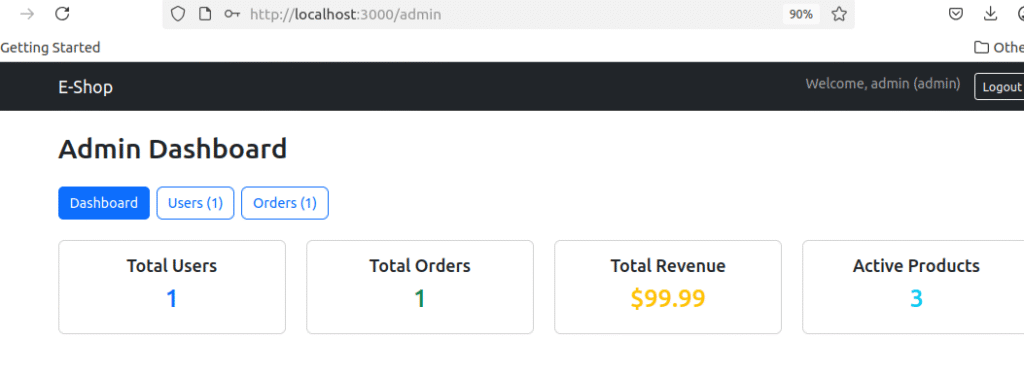Click the browser reload icon
This screenshot has height=375, width=1024.
click(x=62, y=14)
